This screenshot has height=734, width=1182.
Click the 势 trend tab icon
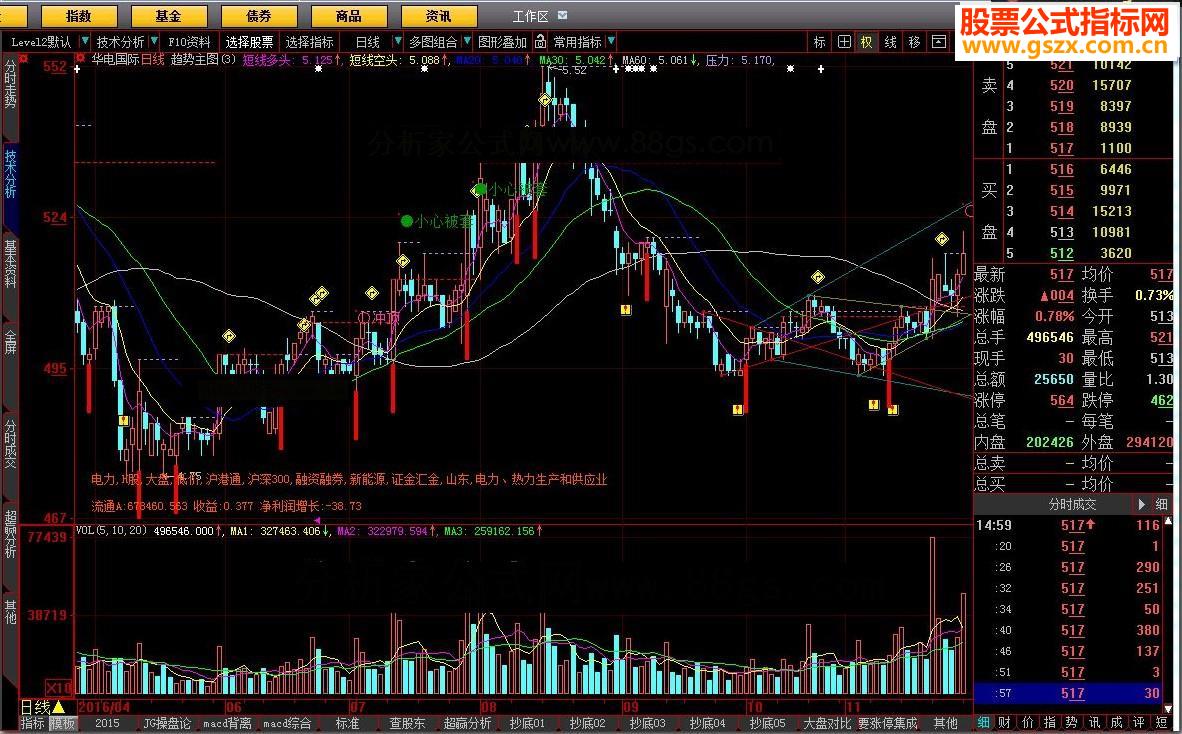pyautogui.click(x=1072, y=723)
